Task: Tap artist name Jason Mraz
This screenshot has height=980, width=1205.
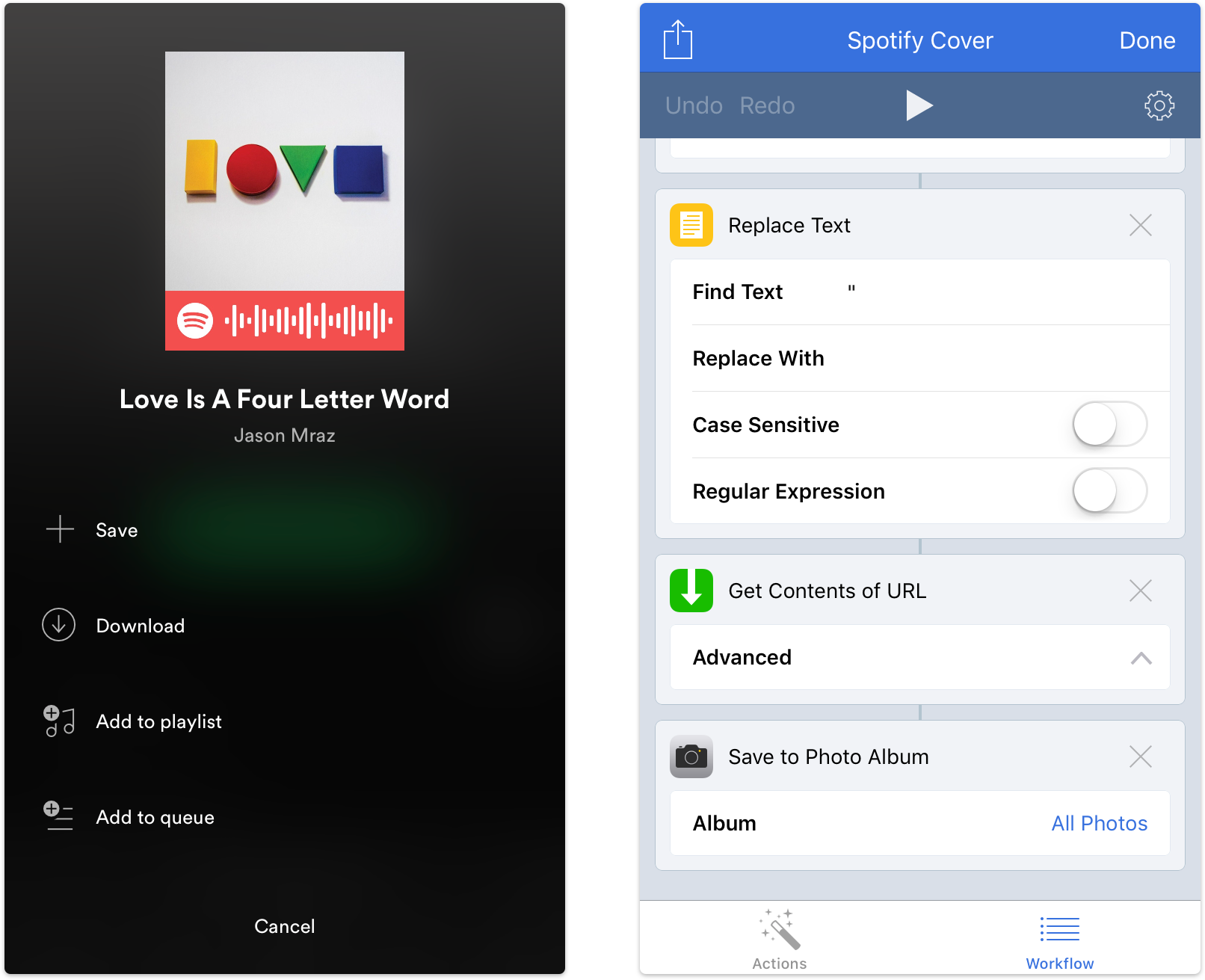Action: pos(285,435)
